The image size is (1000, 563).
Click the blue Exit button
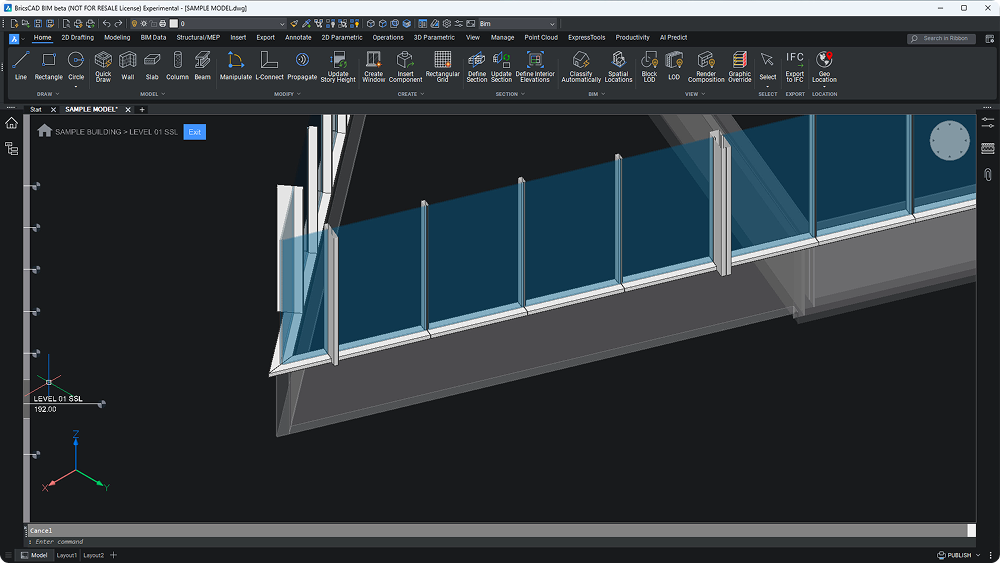click(x=194, y=132)
